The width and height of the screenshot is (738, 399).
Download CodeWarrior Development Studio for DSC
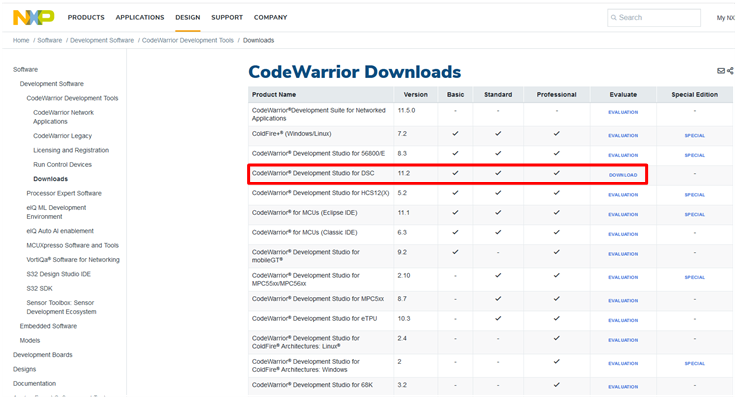[x=623, y=175]
